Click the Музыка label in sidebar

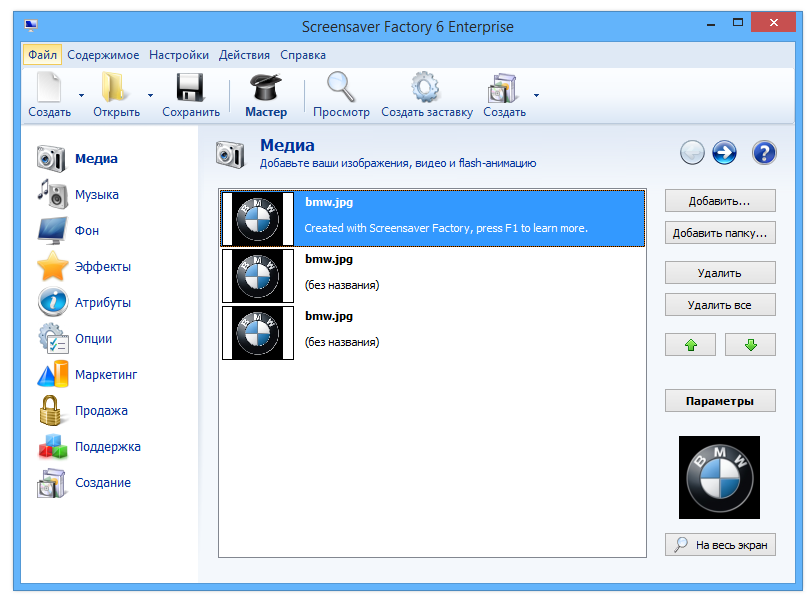click(97, 195)
